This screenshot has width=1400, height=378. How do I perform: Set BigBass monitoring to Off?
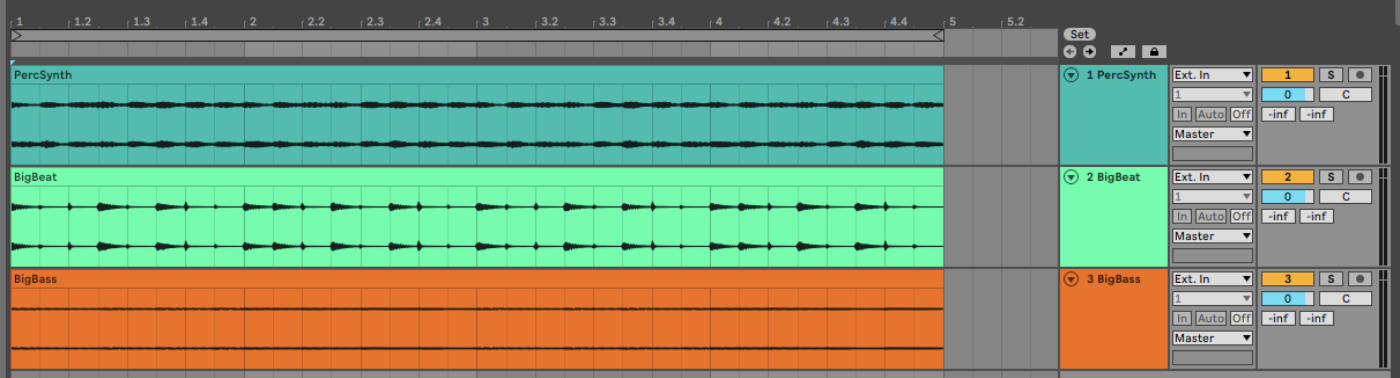(x=1241, y=318)
